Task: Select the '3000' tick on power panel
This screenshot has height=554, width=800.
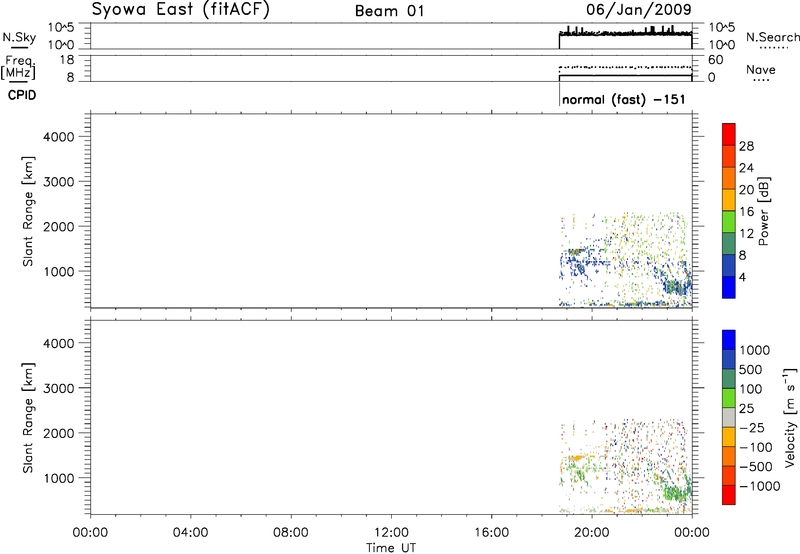Action: click(x=59, y=182)
